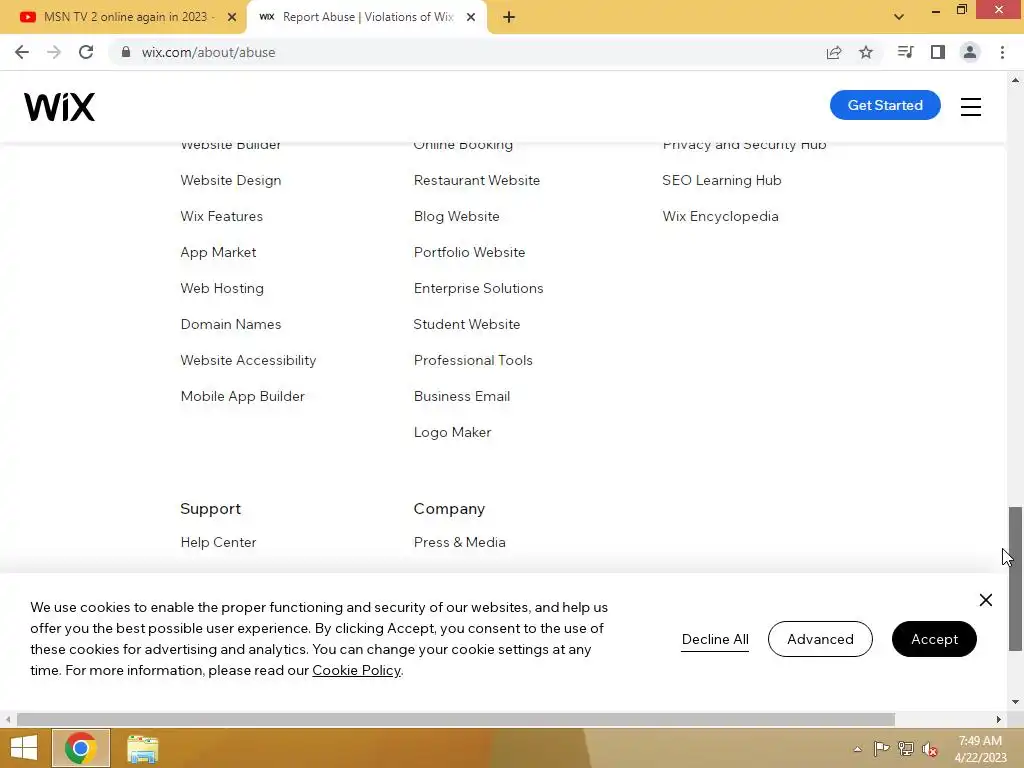Open the Website Design link
Image resolution: width=1024 pixels, height=768 pixels.
(231, 180)
